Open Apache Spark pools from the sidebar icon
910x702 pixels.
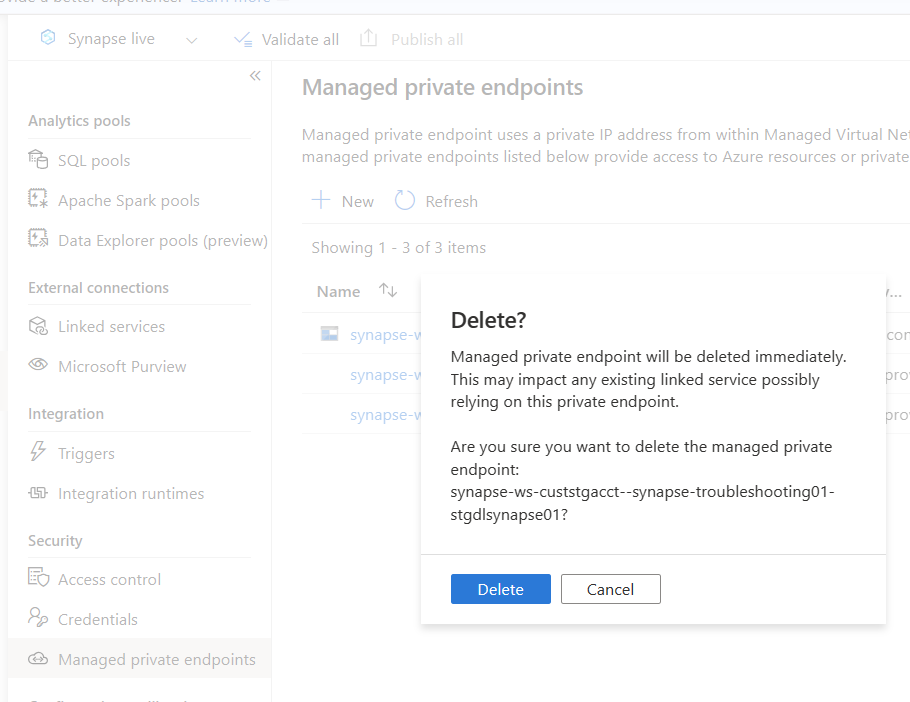click(x=37, y=200)
